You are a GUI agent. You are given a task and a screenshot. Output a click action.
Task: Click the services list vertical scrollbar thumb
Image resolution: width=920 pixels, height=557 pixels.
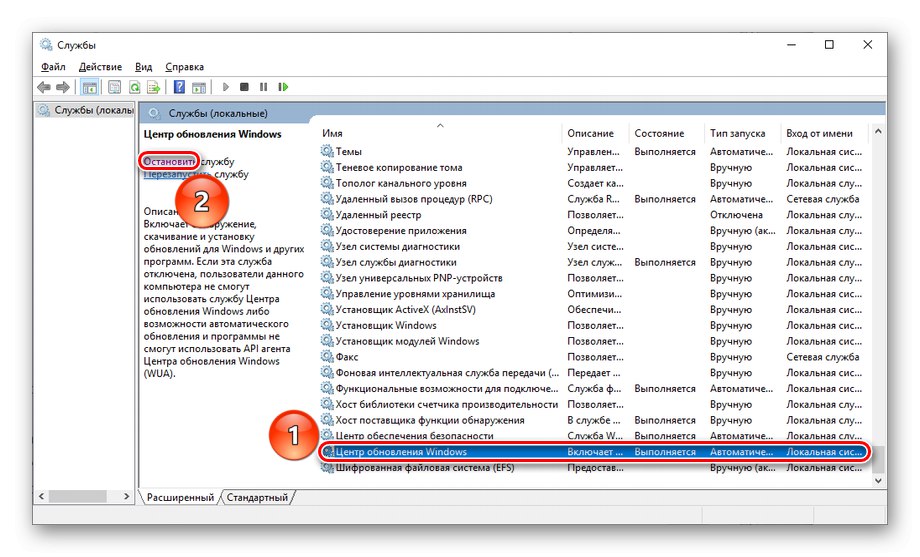pos(878,462)
